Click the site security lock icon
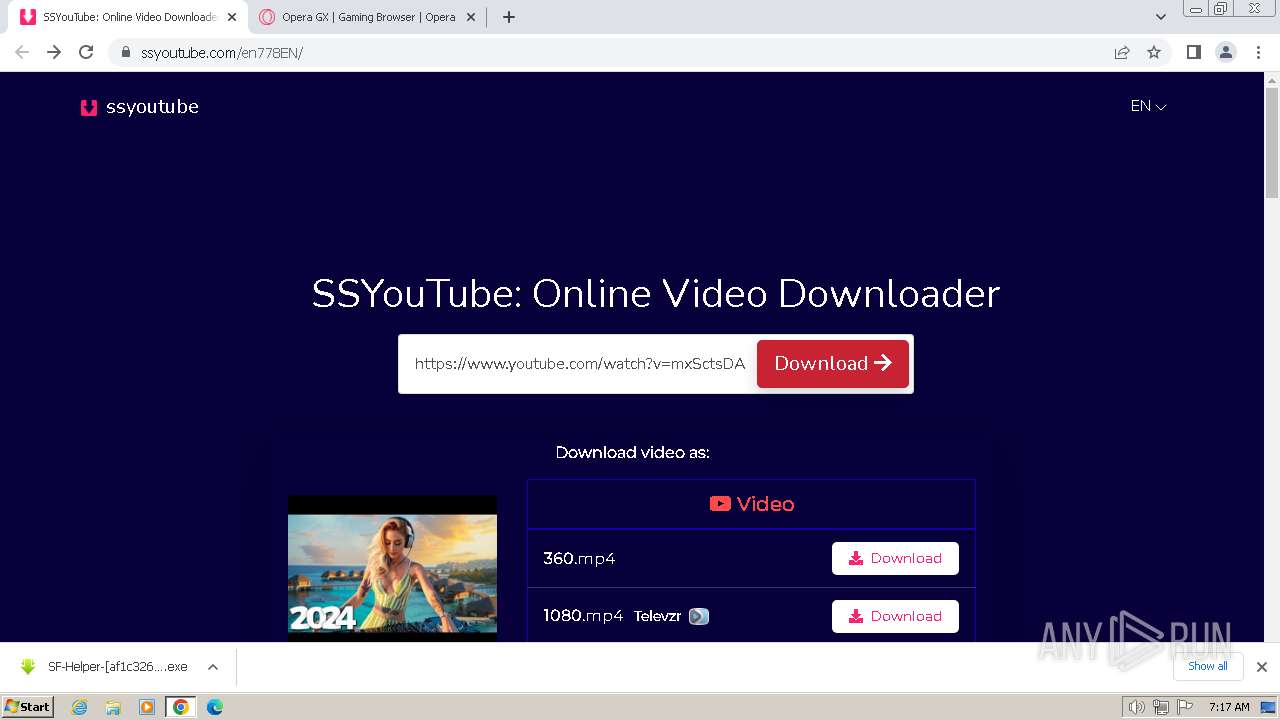Screen dimensions: 1280x720 [126, 53]
